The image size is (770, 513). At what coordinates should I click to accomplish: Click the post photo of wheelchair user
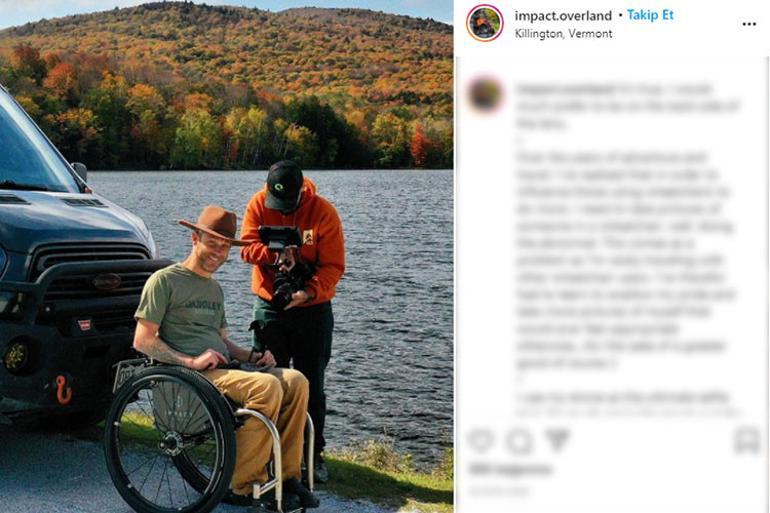[x=226, y=256]
